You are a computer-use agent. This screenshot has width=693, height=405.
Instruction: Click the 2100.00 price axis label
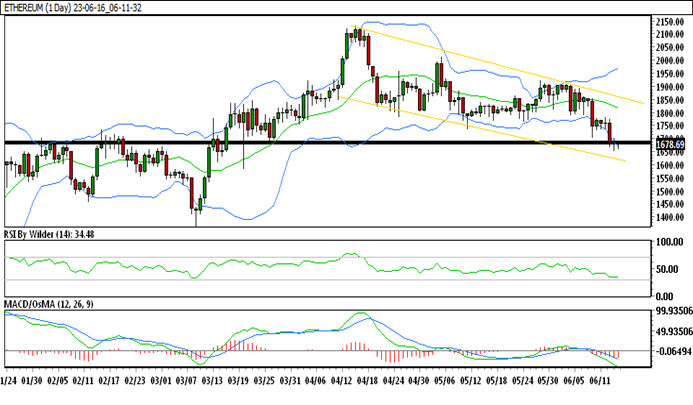670,34
